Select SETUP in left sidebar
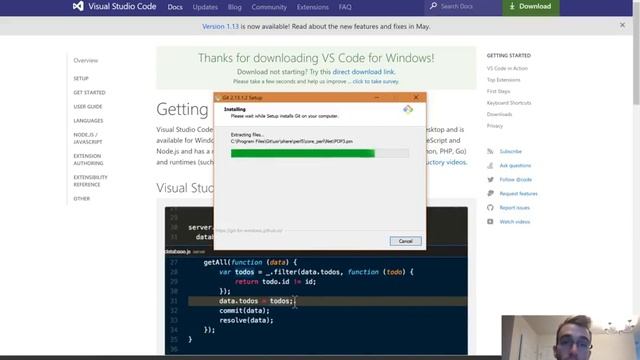This screenshot has height=360, width=640. (x=81, y=78)
